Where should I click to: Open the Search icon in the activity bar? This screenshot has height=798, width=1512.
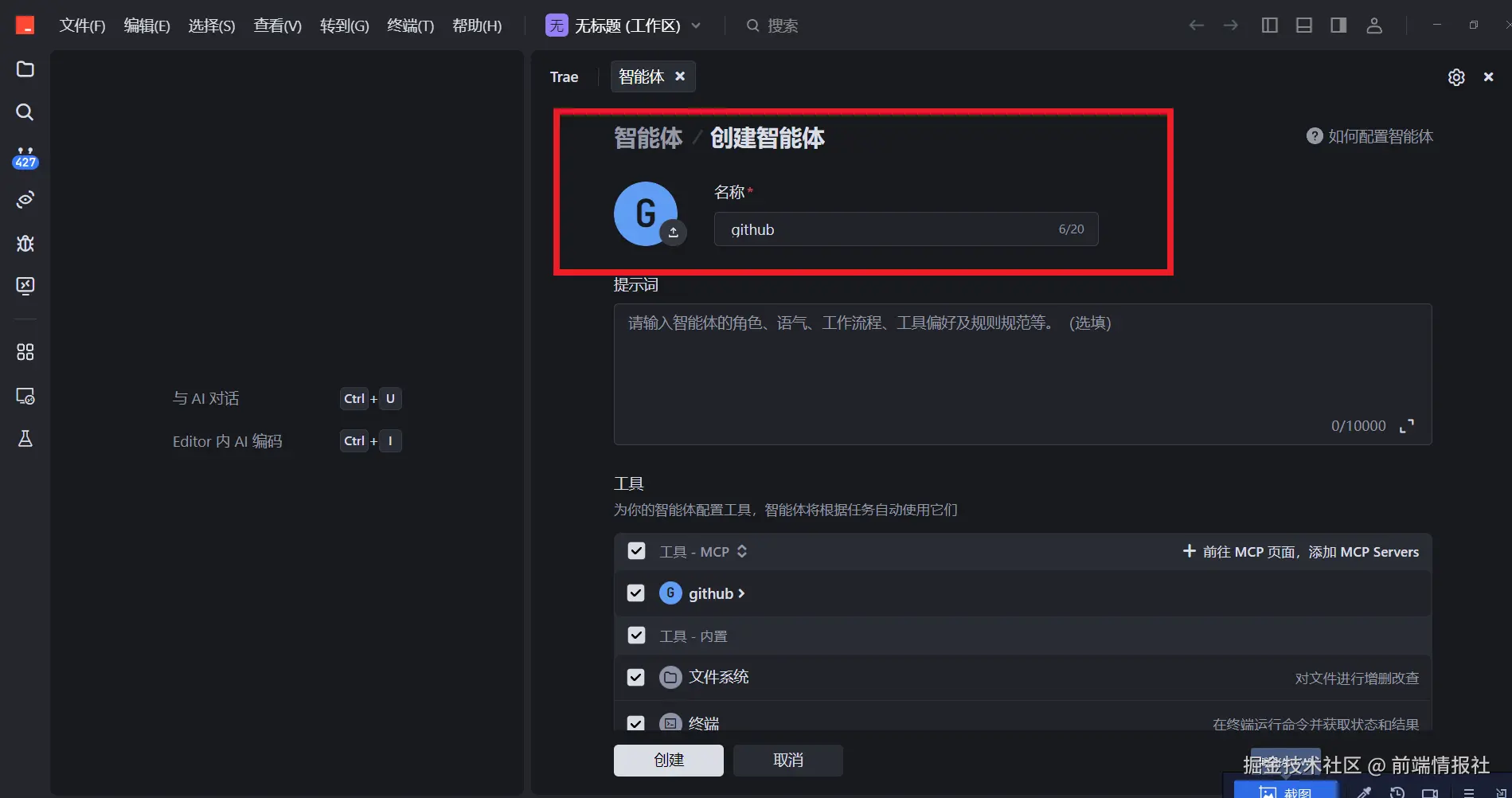tap(25, 111)
